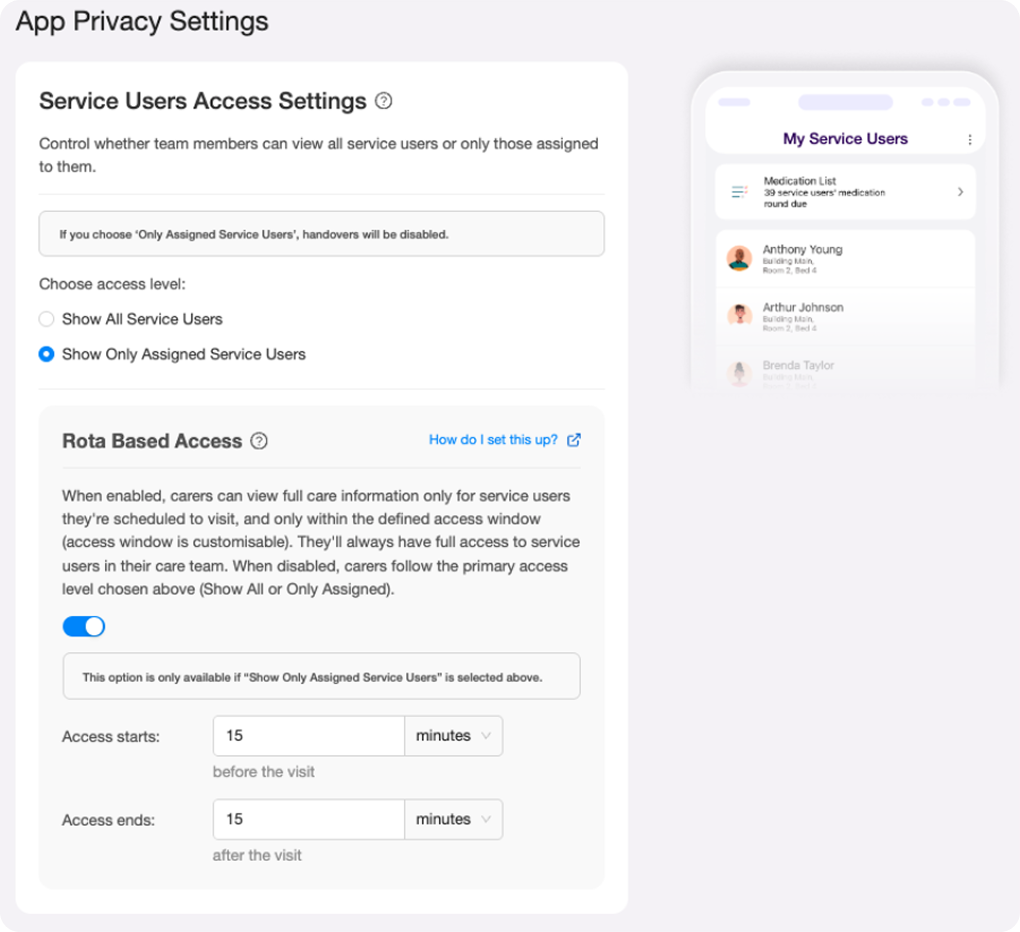1020x932 pixels.
Task: Click Arthur Johnson name in the list
Action: 802,308
